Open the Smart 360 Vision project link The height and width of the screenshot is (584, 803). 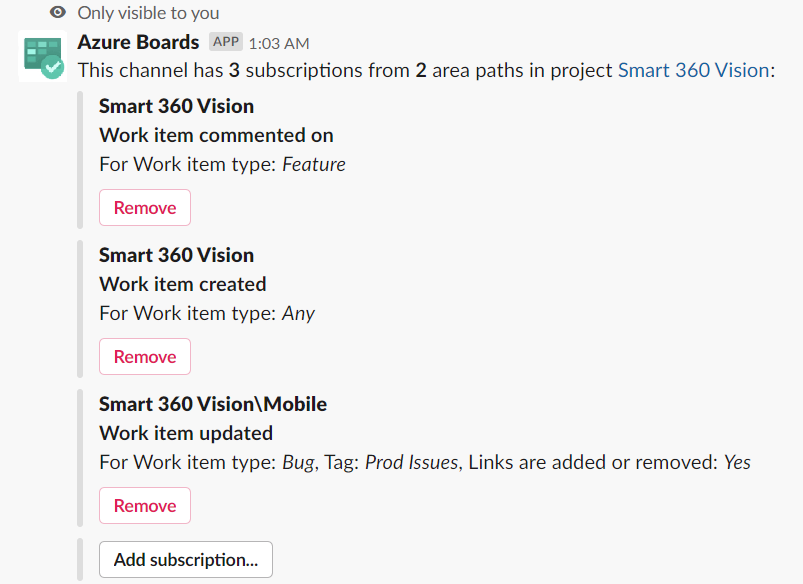pos(693,70)
